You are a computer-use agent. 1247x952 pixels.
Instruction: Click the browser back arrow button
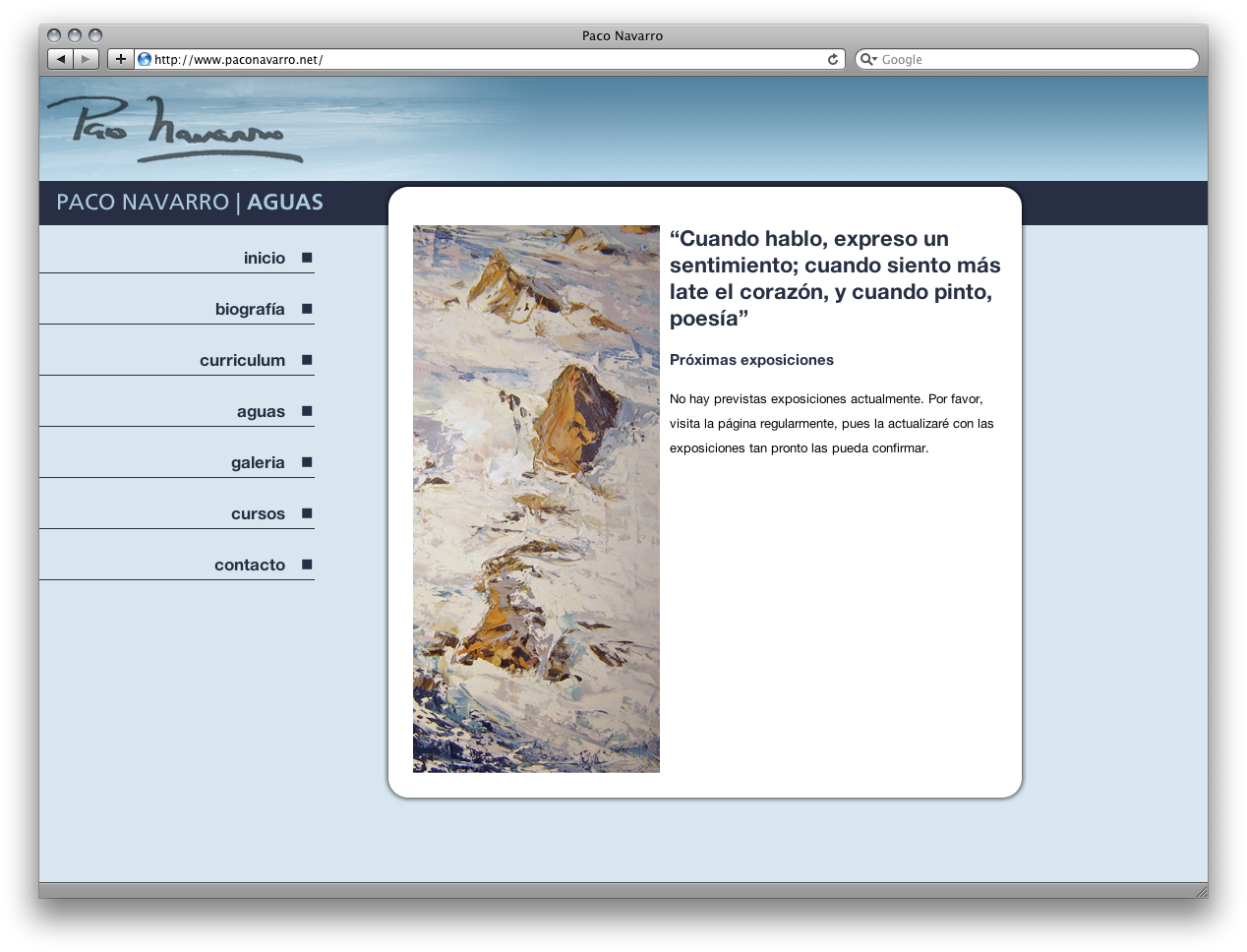tap(61, 59)
